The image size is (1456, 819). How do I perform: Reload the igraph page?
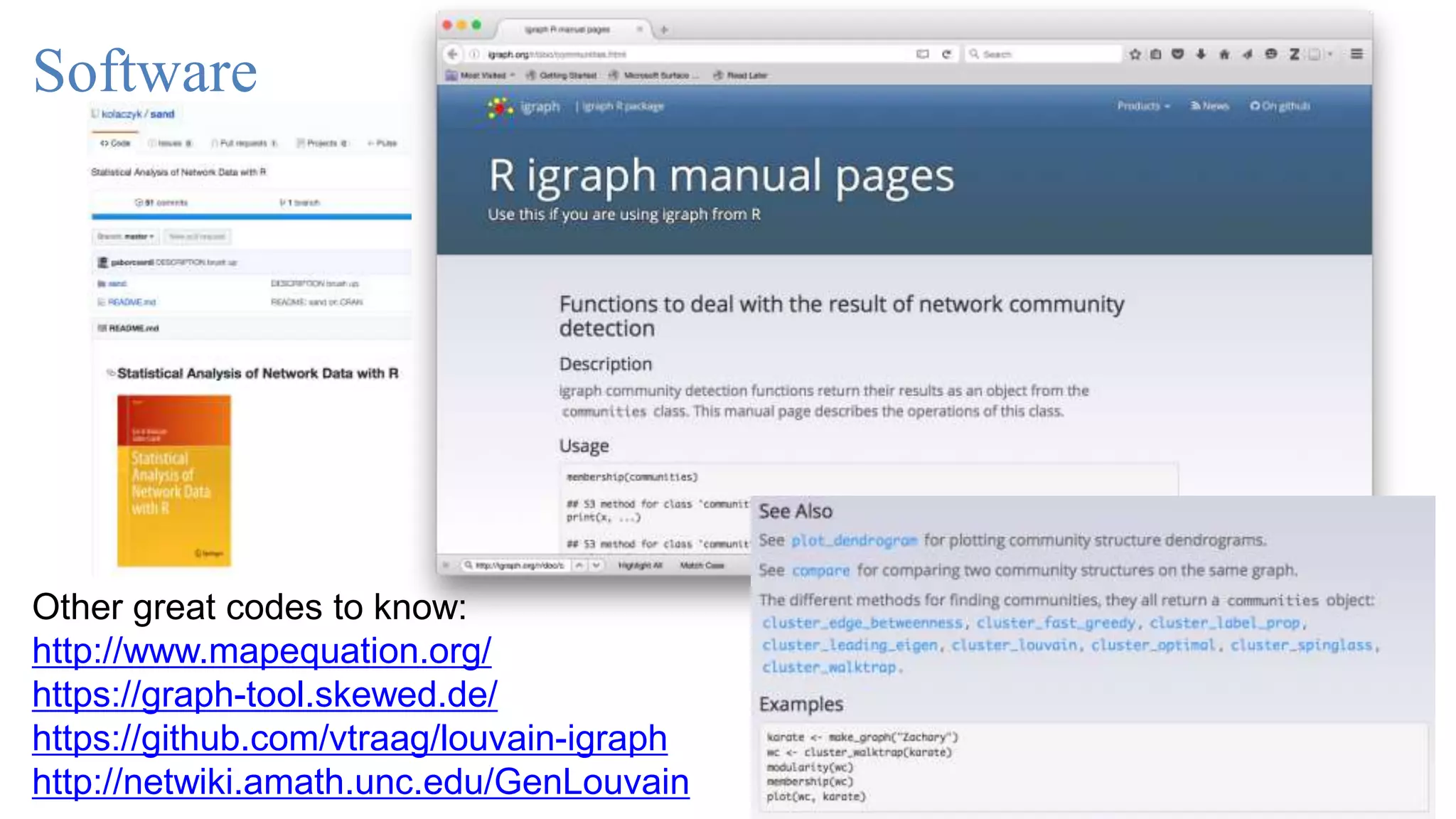click(946, 54)
